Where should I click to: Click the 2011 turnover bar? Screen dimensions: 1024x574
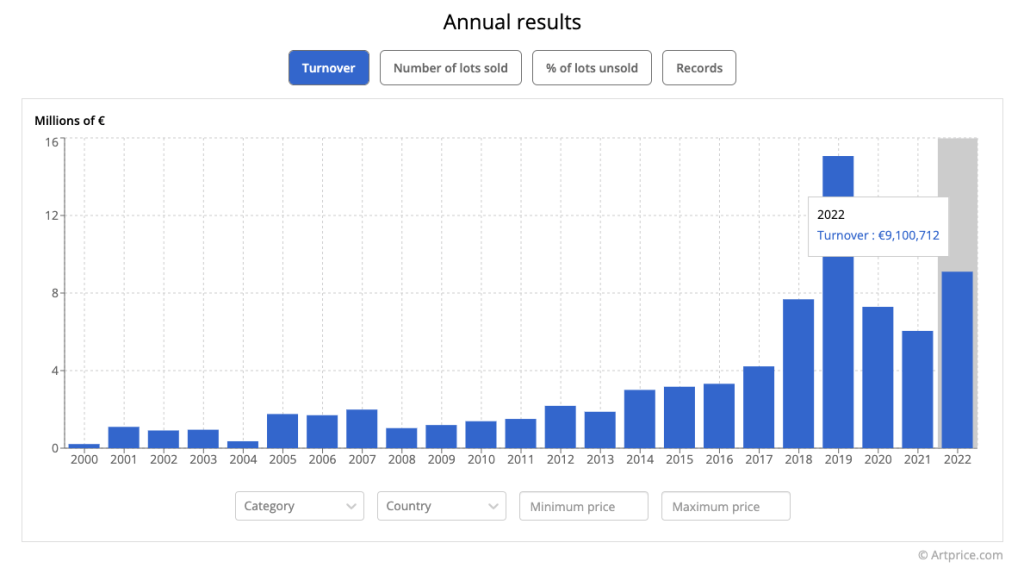pyautogui.click(x=520, y=434)
